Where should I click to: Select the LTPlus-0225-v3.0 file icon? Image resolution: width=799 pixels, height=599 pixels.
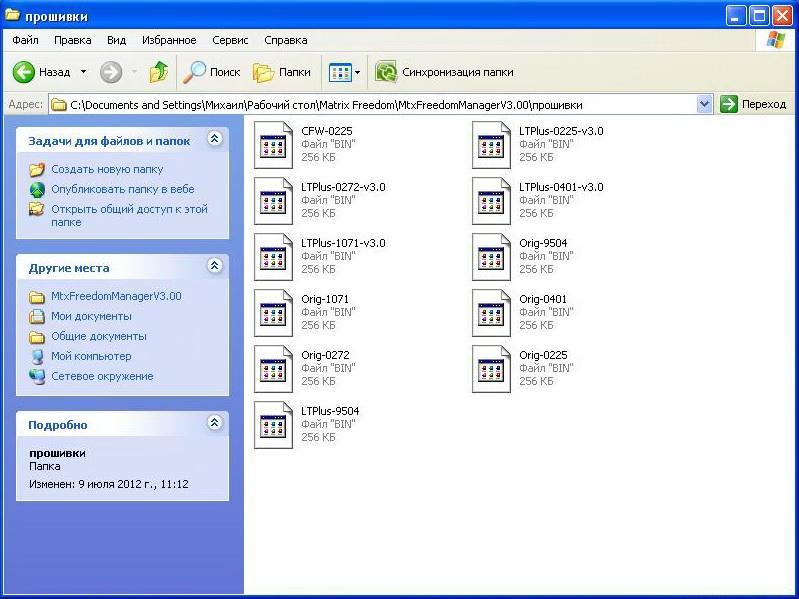pyautogui.click(x=491, y=145)
